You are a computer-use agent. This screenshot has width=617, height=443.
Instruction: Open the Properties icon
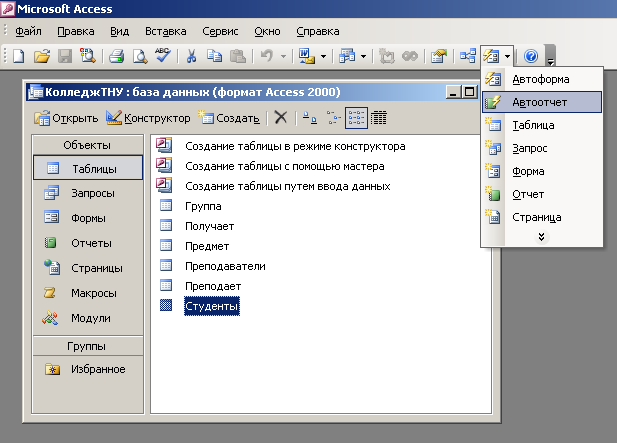(439, 56)
